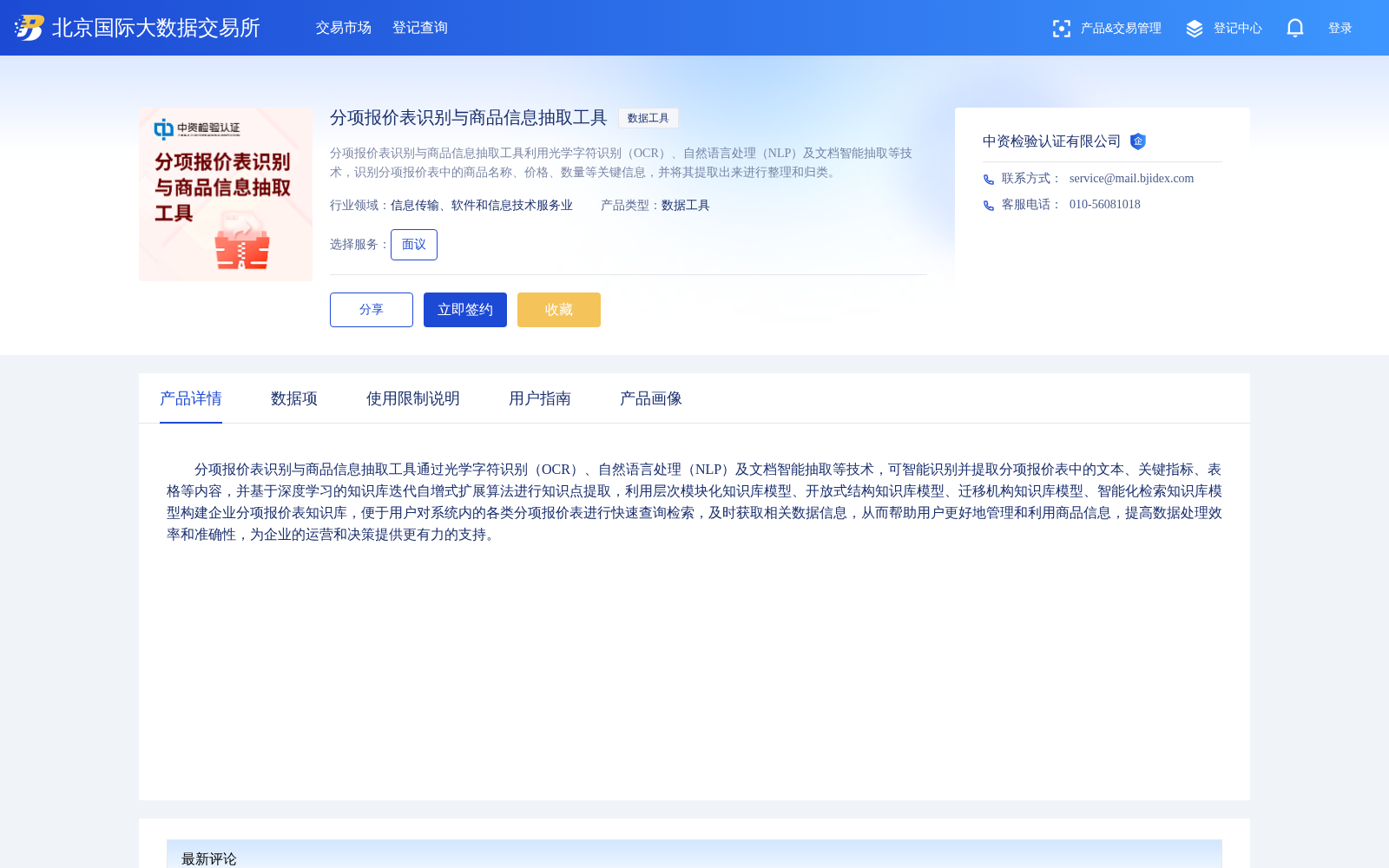This screenshot has height=868, width=1389.
Task: Click the 登录 login link
Action: click(x=1340, y=29)
